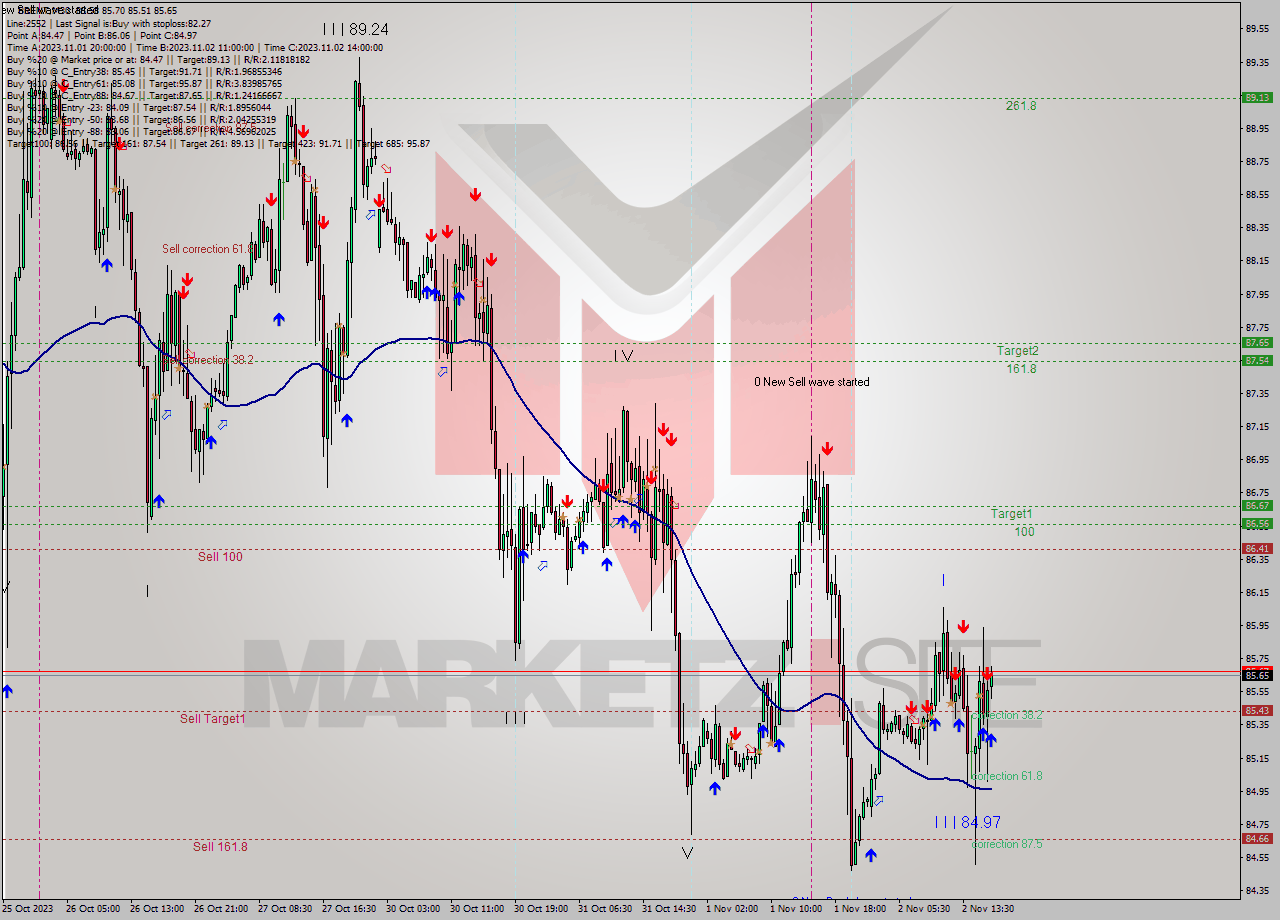Click the green 'correction 61.8' label

(x=1006, y=777)
